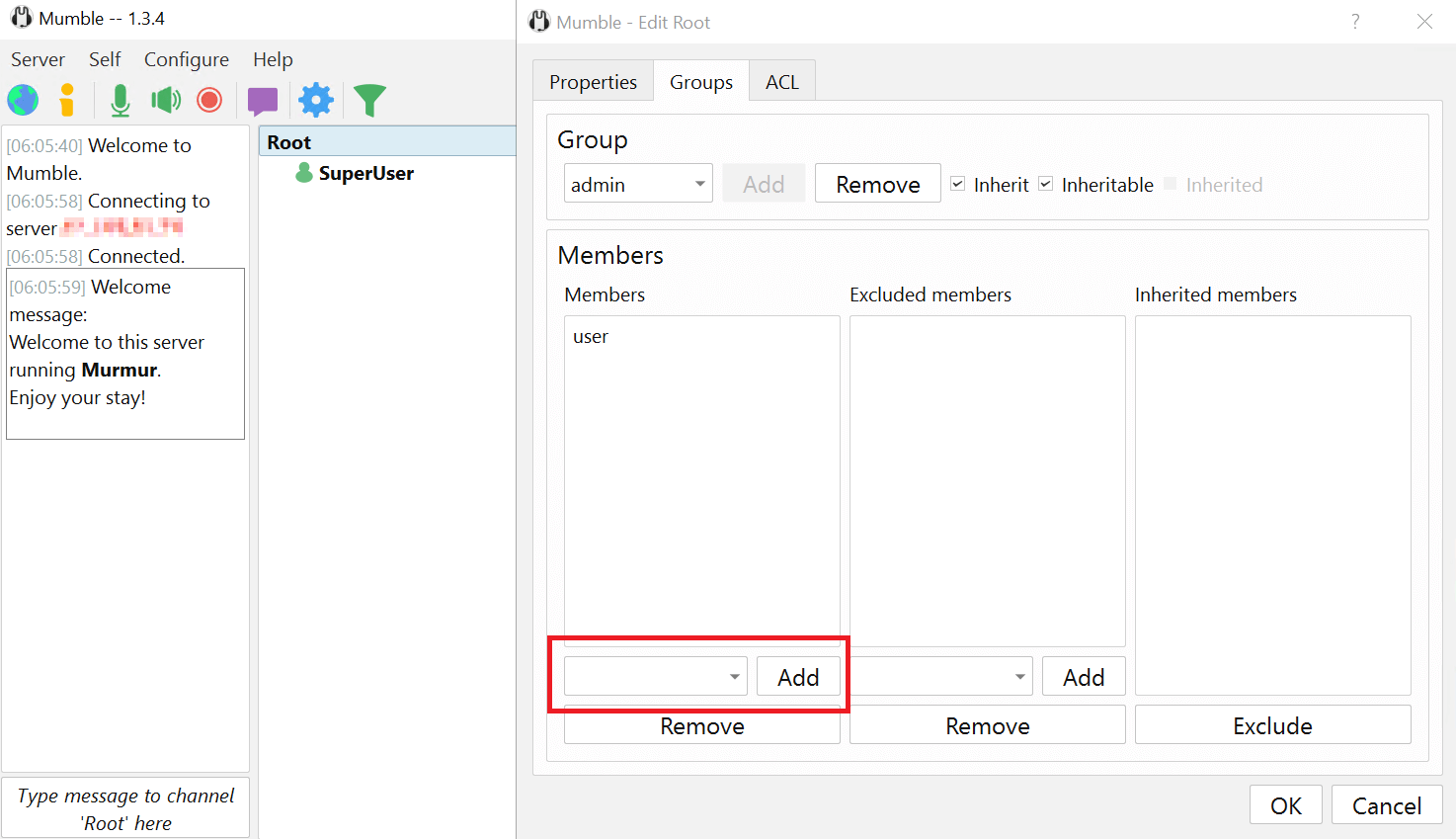Click the Cancel button

point(1387,805)
